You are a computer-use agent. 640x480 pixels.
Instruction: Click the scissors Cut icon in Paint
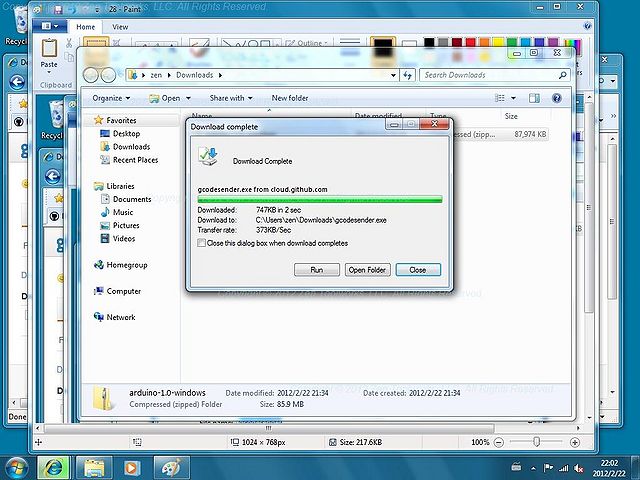pyautogui.click(x=69, y=42)
